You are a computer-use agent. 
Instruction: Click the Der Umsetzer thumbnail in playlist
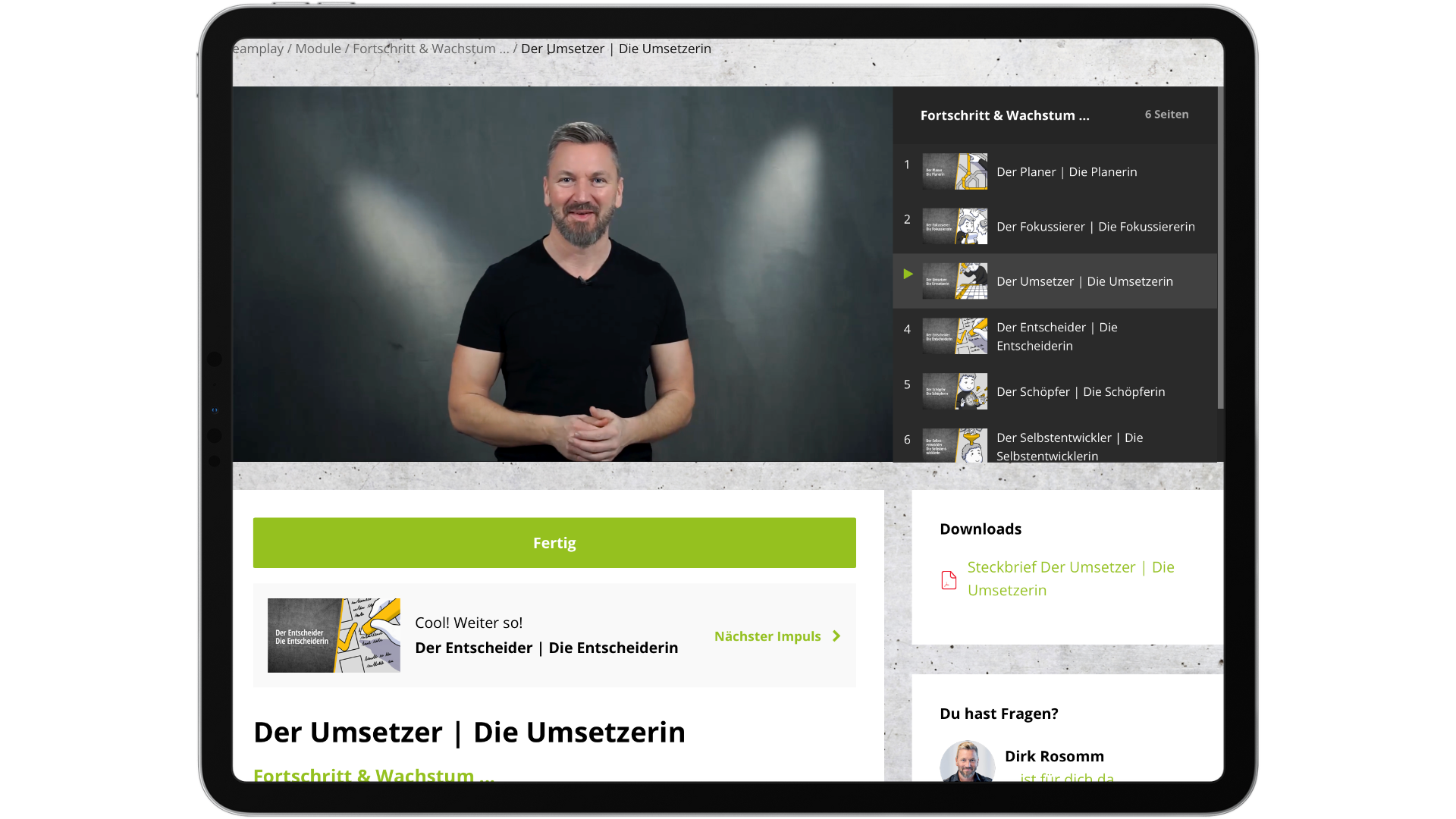(x=955, y=281)
